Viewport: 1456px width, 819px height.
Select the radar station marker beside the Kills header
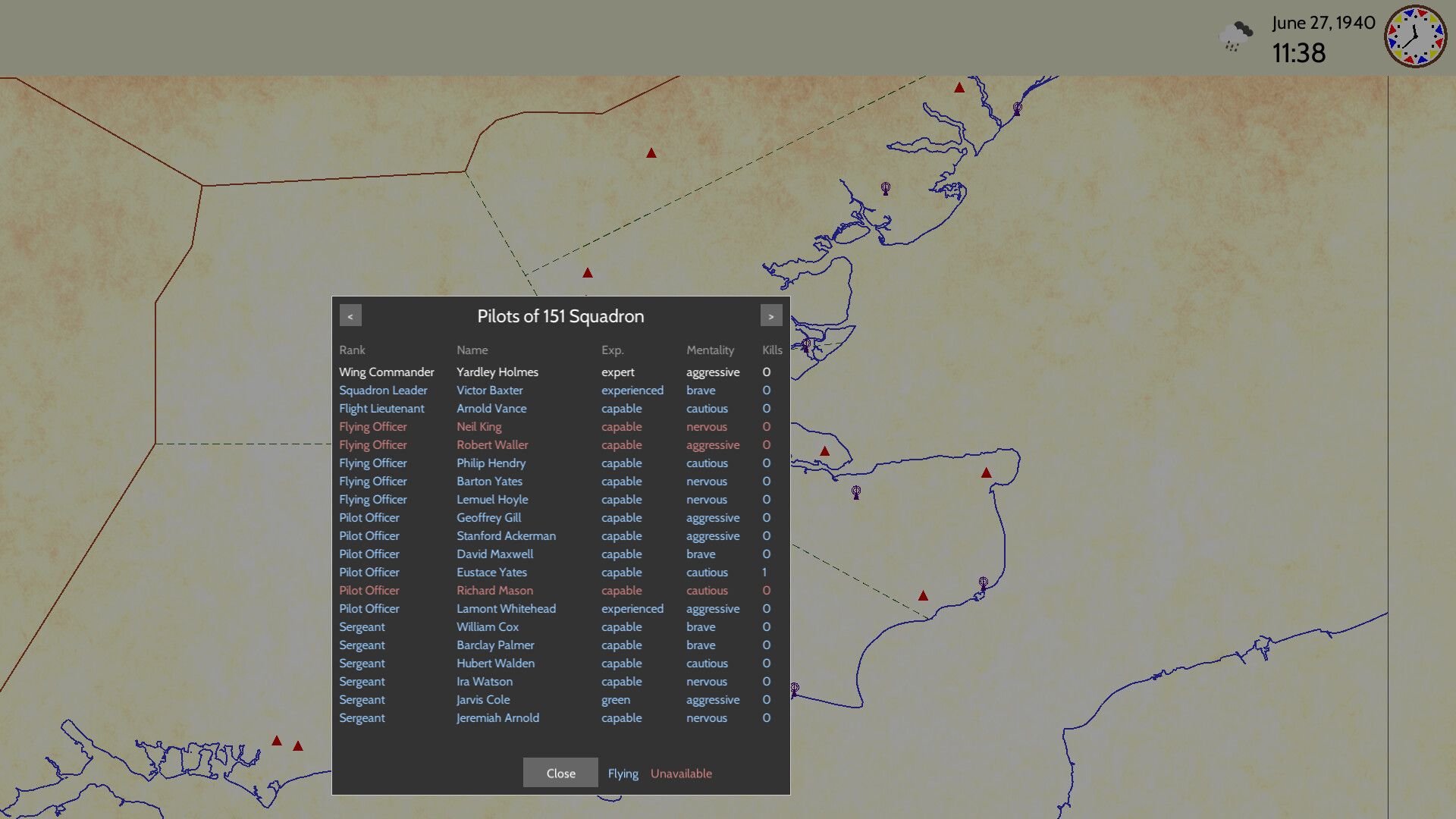(806, 346)
